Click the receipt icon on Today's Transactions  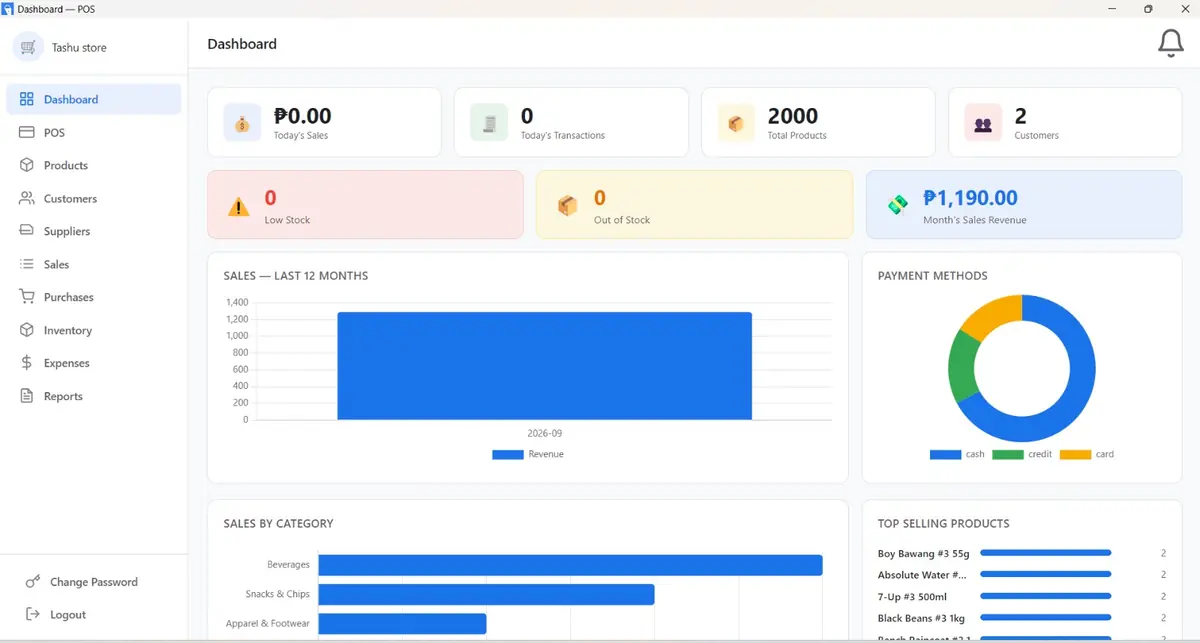click(x=489, y=123)
